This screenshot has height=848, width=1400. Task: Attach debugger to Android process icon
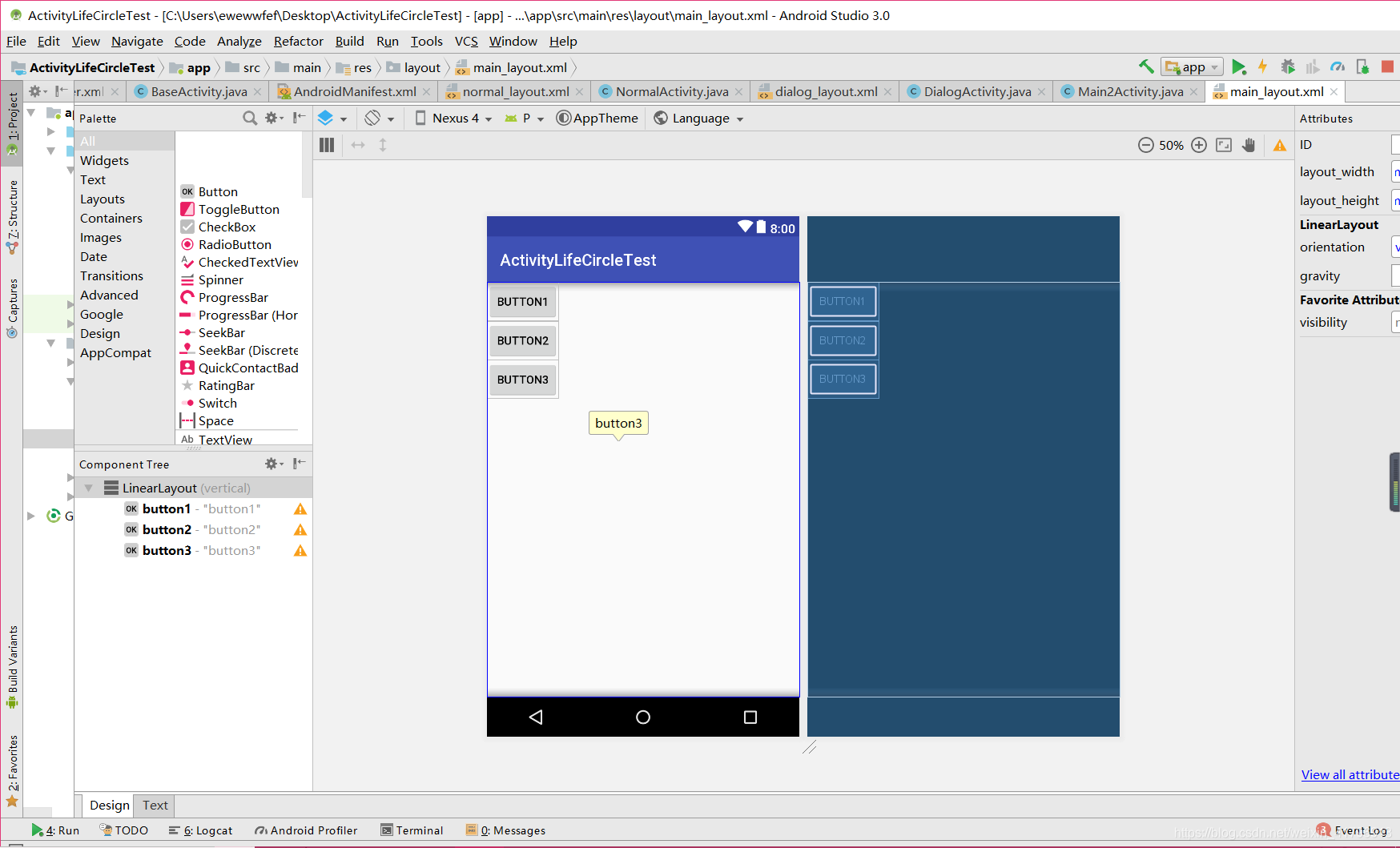pyautogui.click(x=1362, y=67)
